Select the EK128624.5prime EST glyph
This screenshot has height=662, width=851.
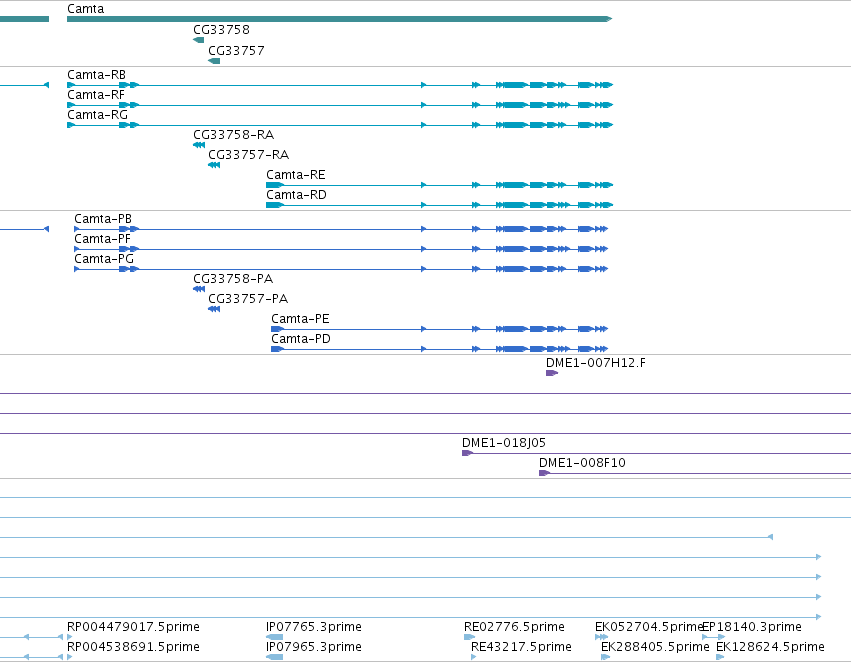click(720, 657)
